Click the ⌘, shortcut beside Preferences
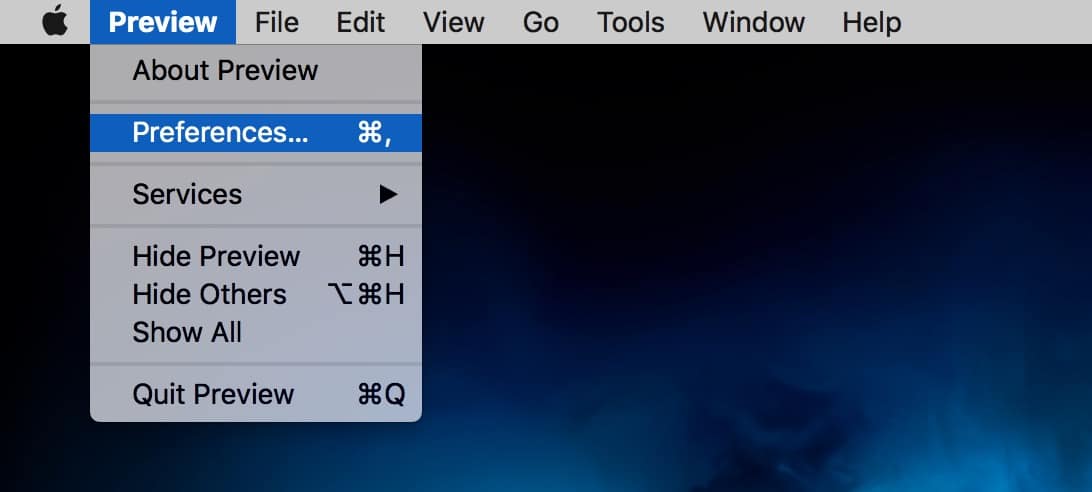Image resolution: width=1092 pixels, height=492 pixels. 373,133
